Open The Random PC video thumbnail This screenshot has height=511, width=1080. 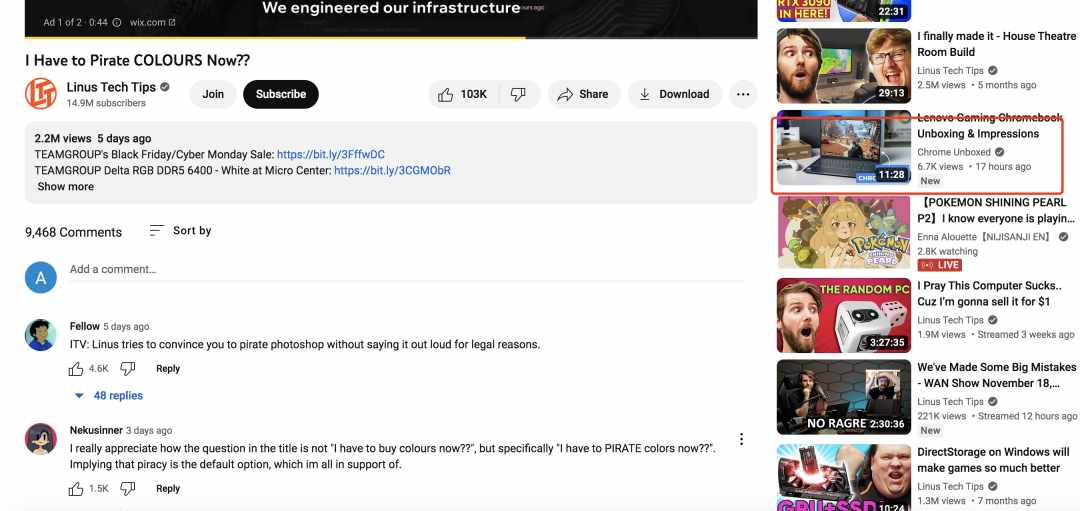coord(844,315)
